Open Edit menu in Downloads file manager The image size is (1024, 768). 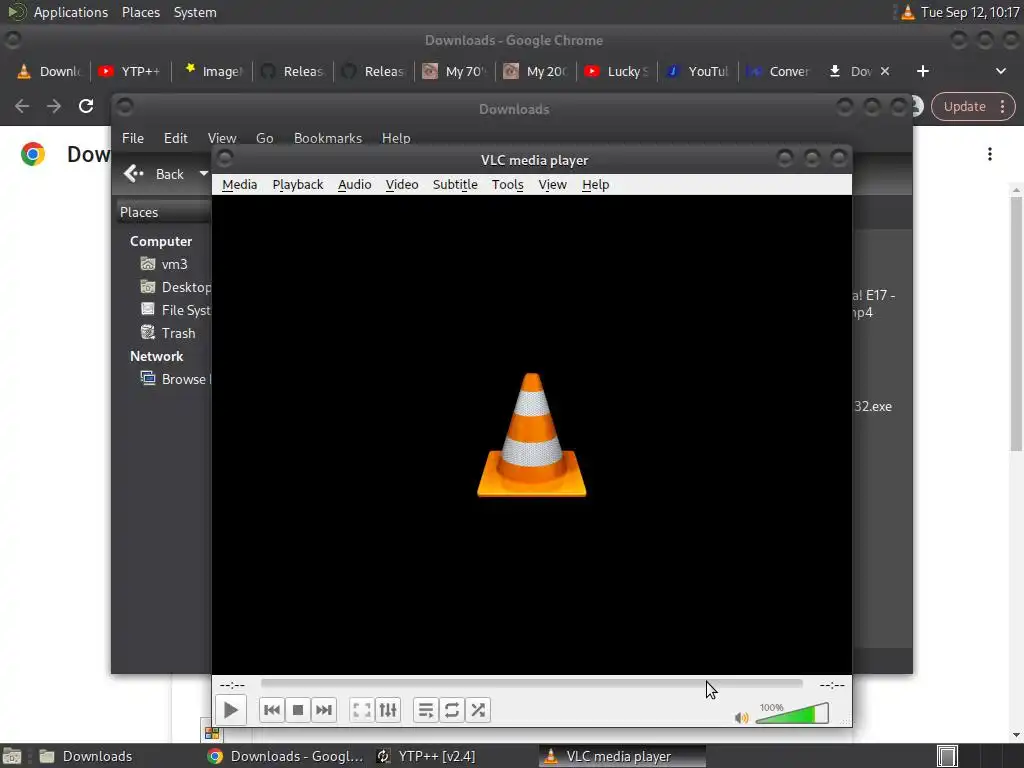click(x=176, y=138)
